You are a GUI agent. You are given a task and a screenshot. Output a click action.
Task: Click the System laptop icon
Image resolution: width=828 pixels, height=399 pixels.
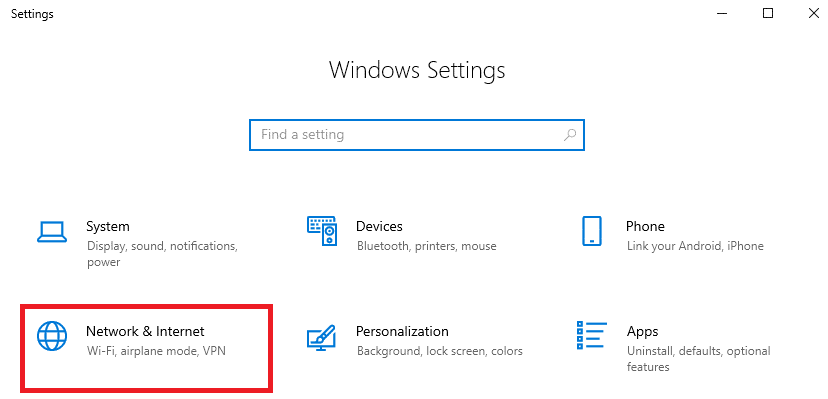52,232
